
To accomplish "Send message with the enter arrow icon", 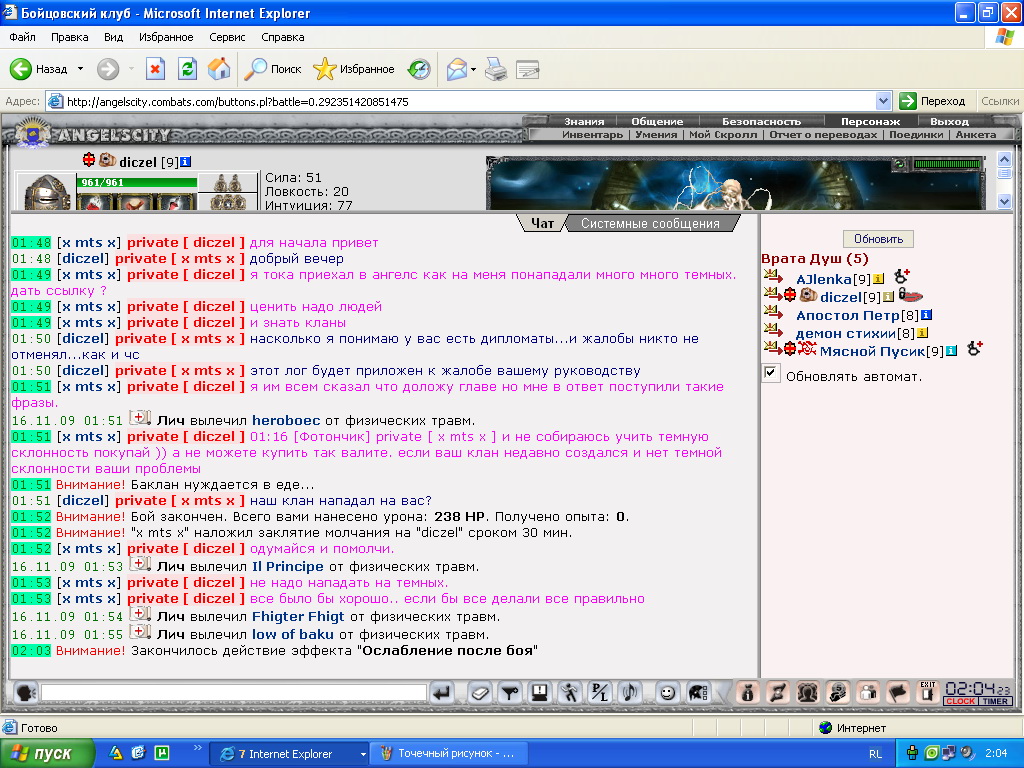I will click(x=442, y=692).
